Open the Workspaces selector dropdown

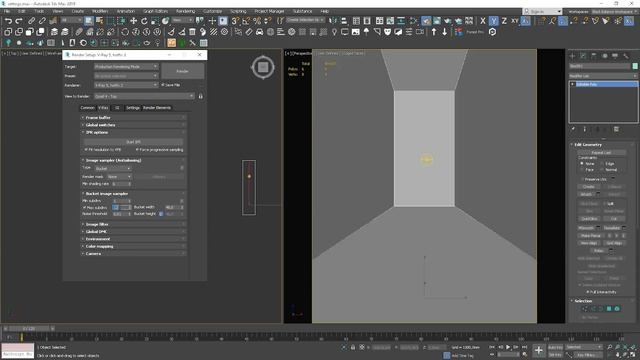point(614,11)
